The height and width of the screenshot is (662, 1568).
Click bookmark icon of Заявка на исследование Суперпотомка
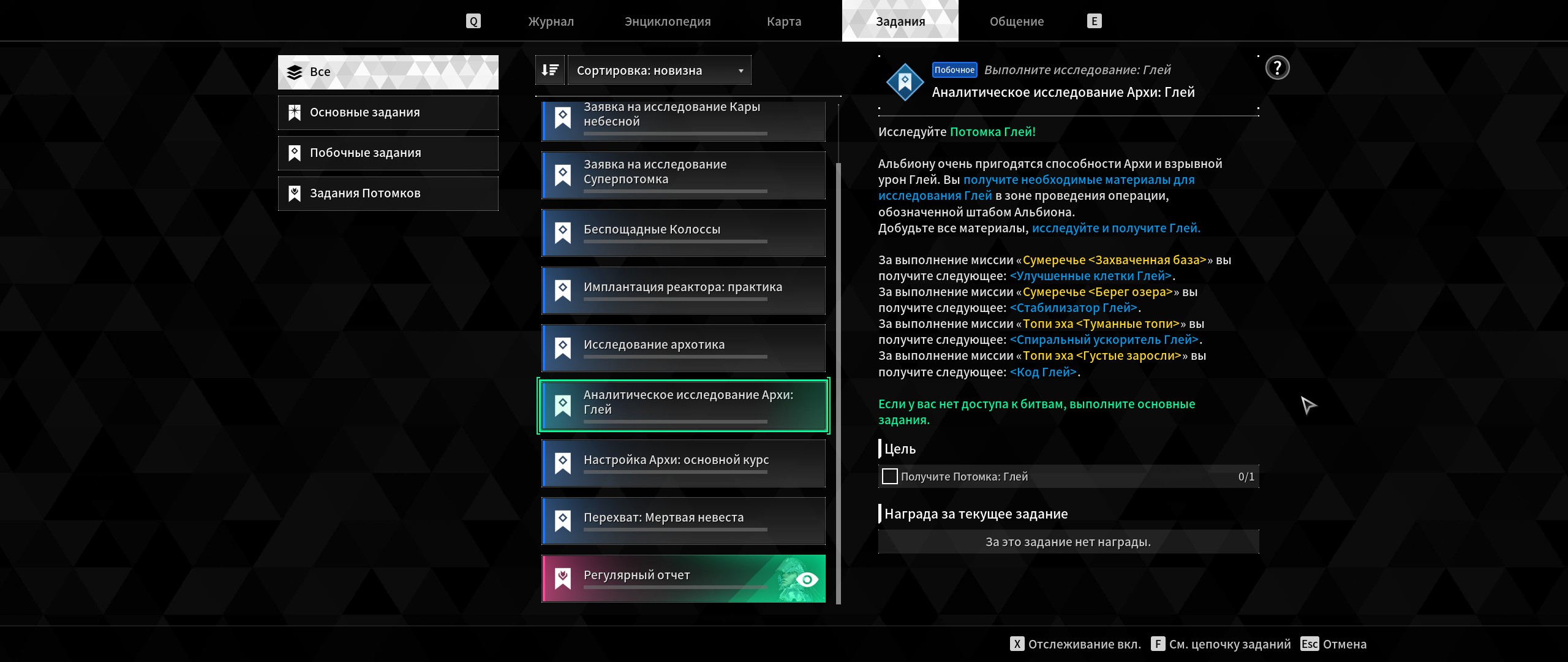click(x=563, y=175)
